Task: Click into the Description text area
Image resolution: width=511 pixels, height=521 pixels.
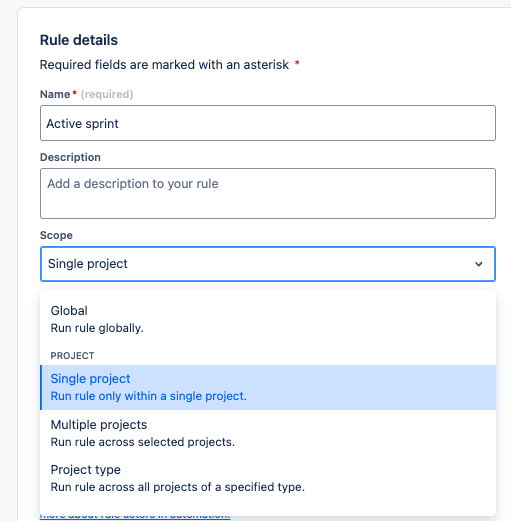Action: click(268, 193)
